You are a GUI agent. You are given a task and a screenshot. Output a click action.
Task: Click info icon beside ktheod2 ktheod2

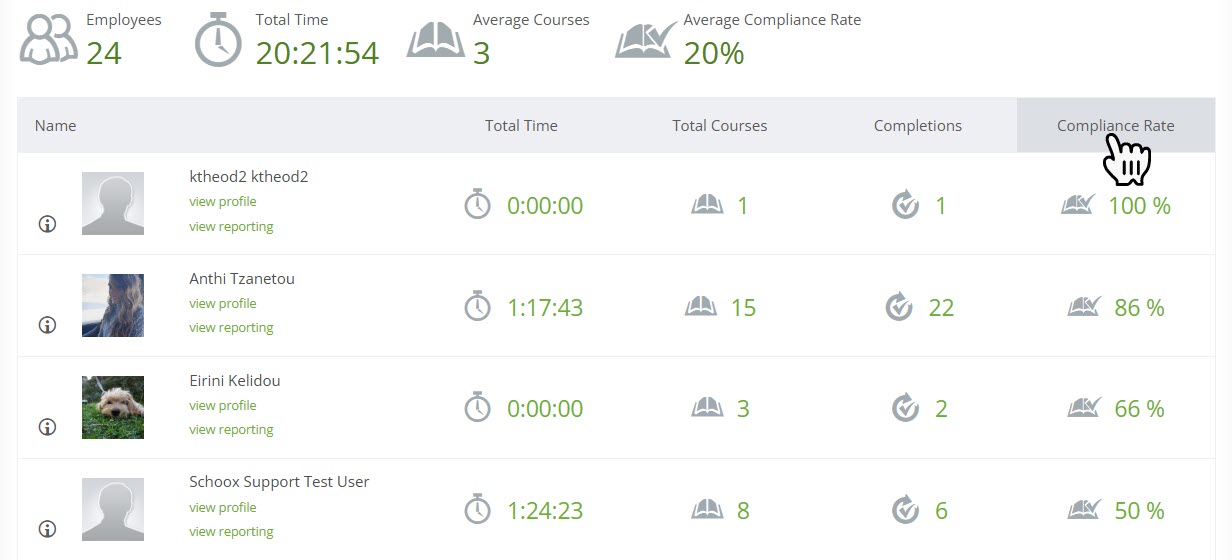click(47, 224)
